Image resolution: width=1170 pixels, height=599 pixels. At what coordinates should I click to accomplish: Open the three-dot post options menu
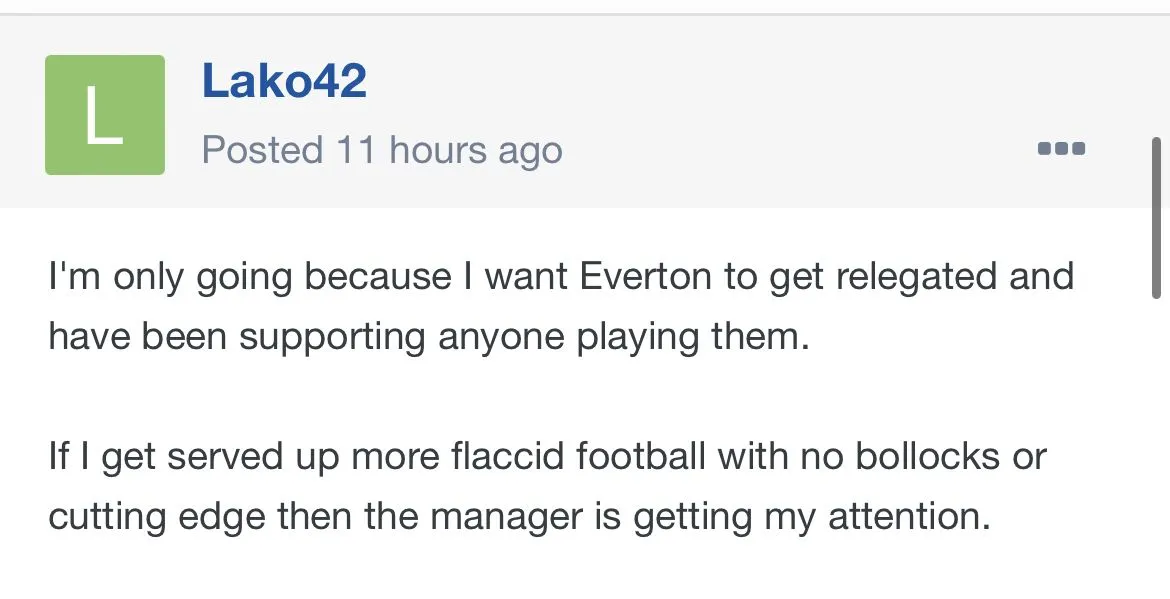(1061, 149)
